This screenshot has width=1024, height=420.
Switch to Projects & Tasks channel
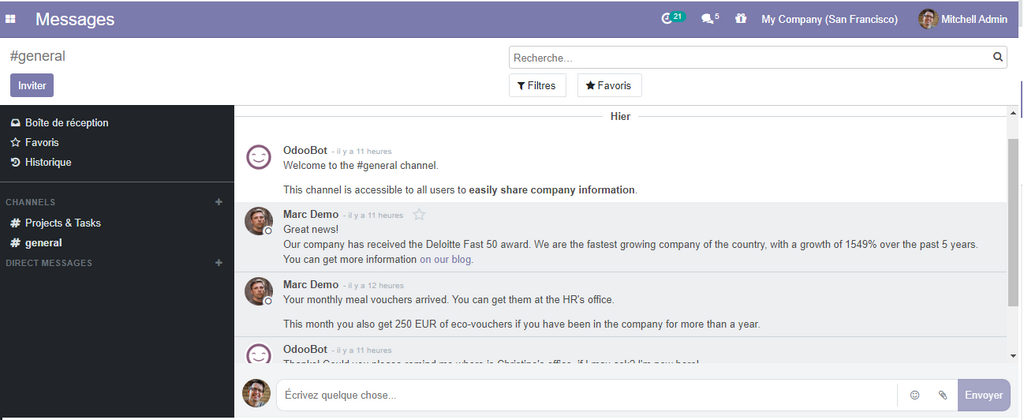(x=62, y=223)
